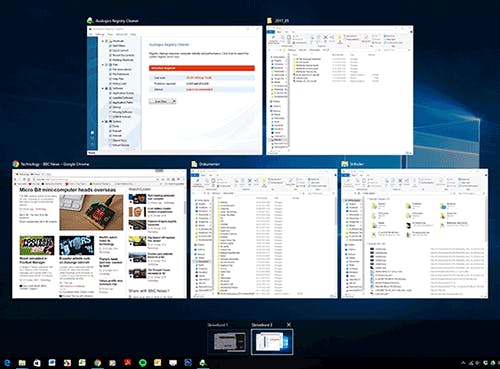
Task: Select virtual desktop 2 thumbnail
Action: [272, 342]
